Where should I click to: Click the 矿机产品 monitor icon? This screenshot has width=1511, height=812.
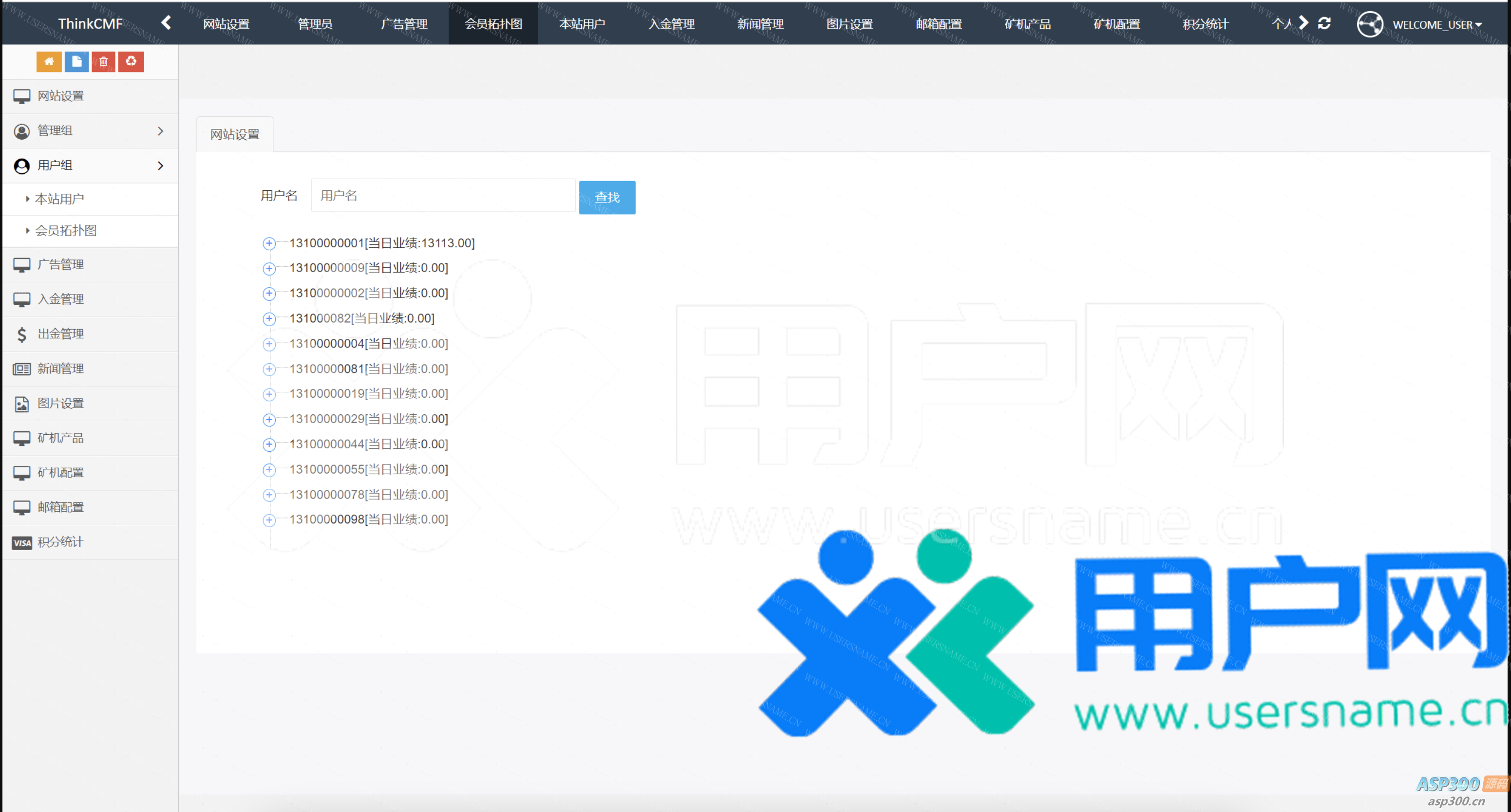coord(22,439)
